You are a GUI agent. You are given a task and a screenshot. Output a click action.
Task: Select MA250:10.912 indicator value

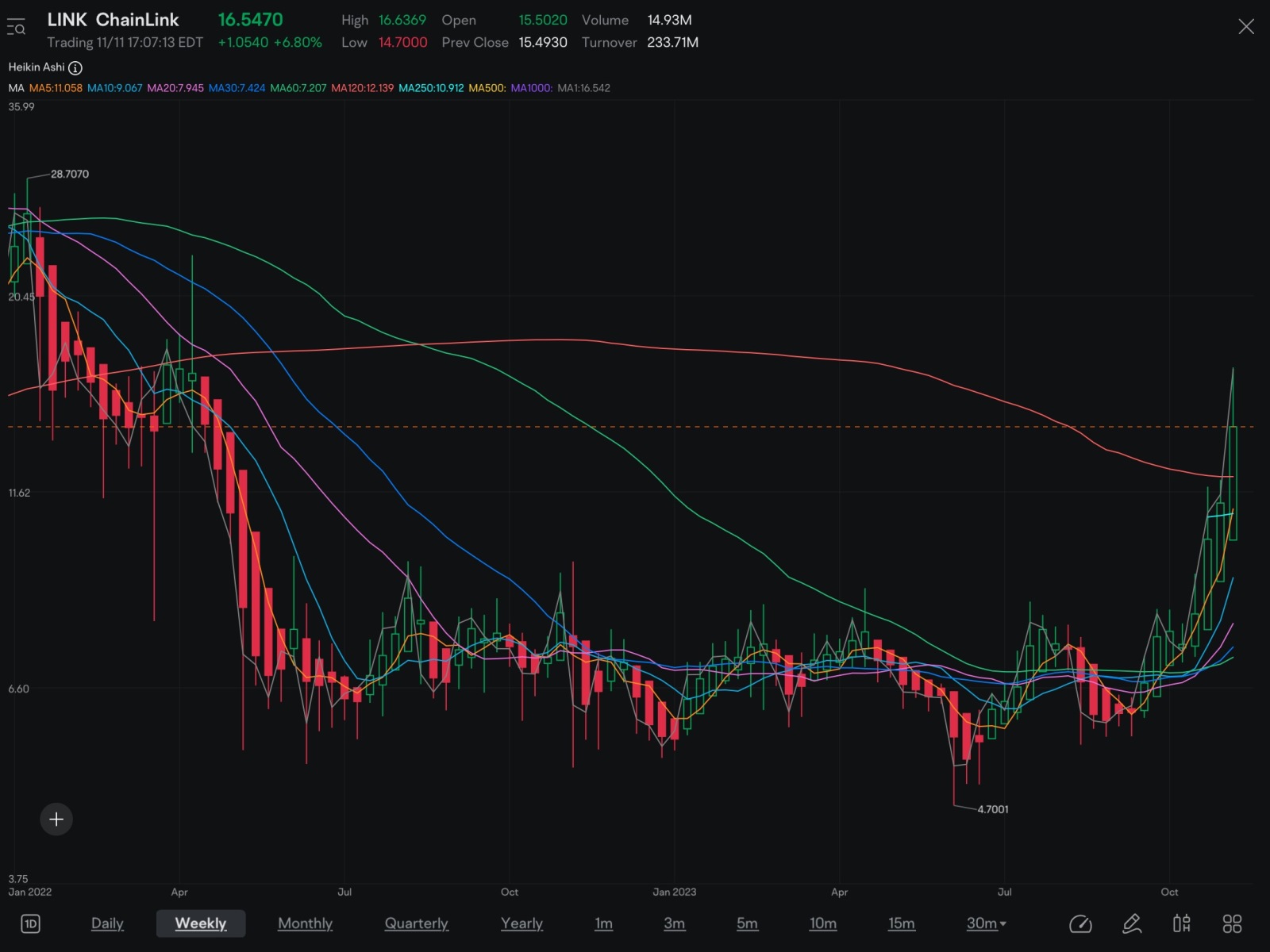pos(431,88)
